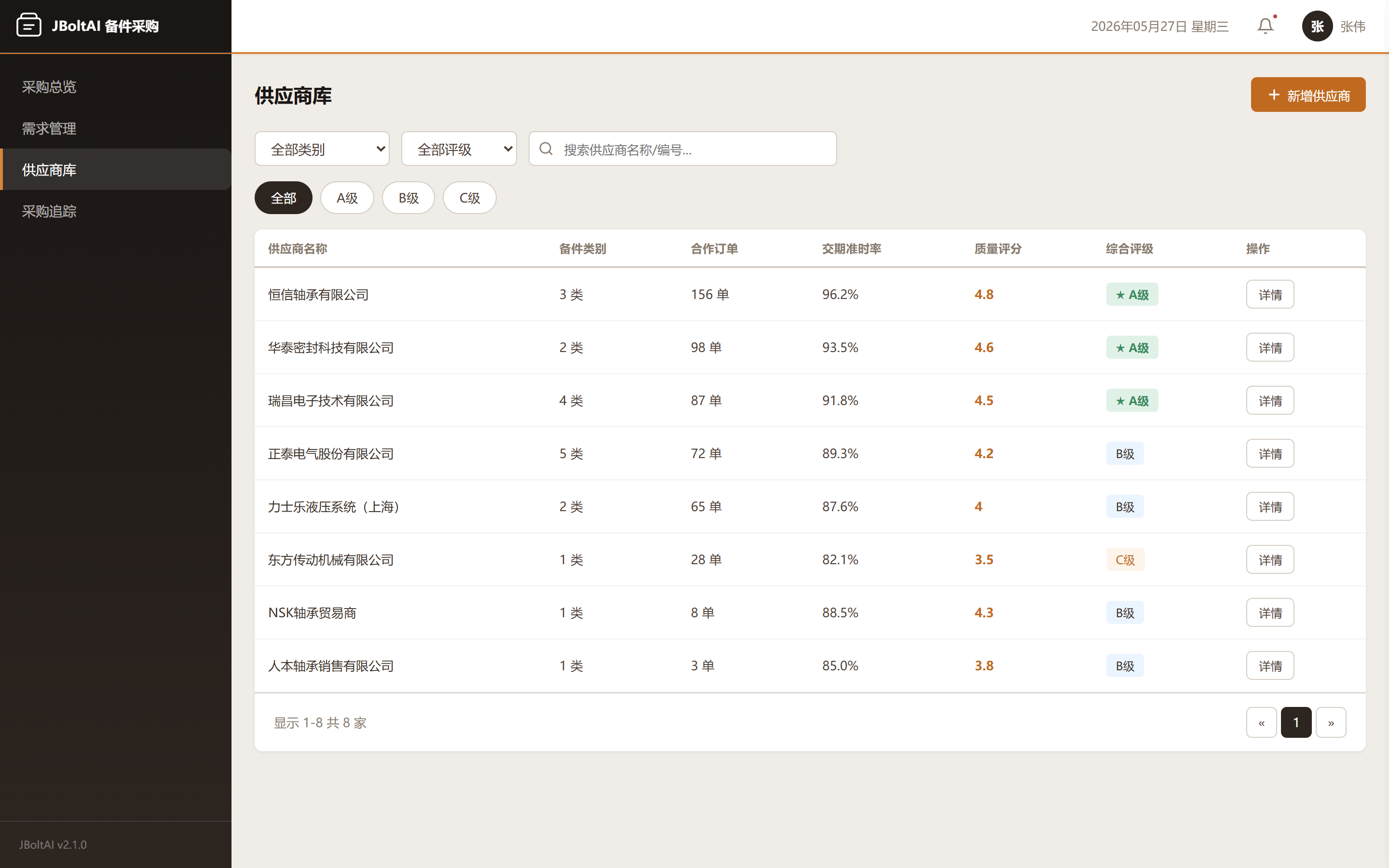Select the A级 filter chip
Image resolution: width=1389 pixels, height=868 pixels.
click(347, 198)
